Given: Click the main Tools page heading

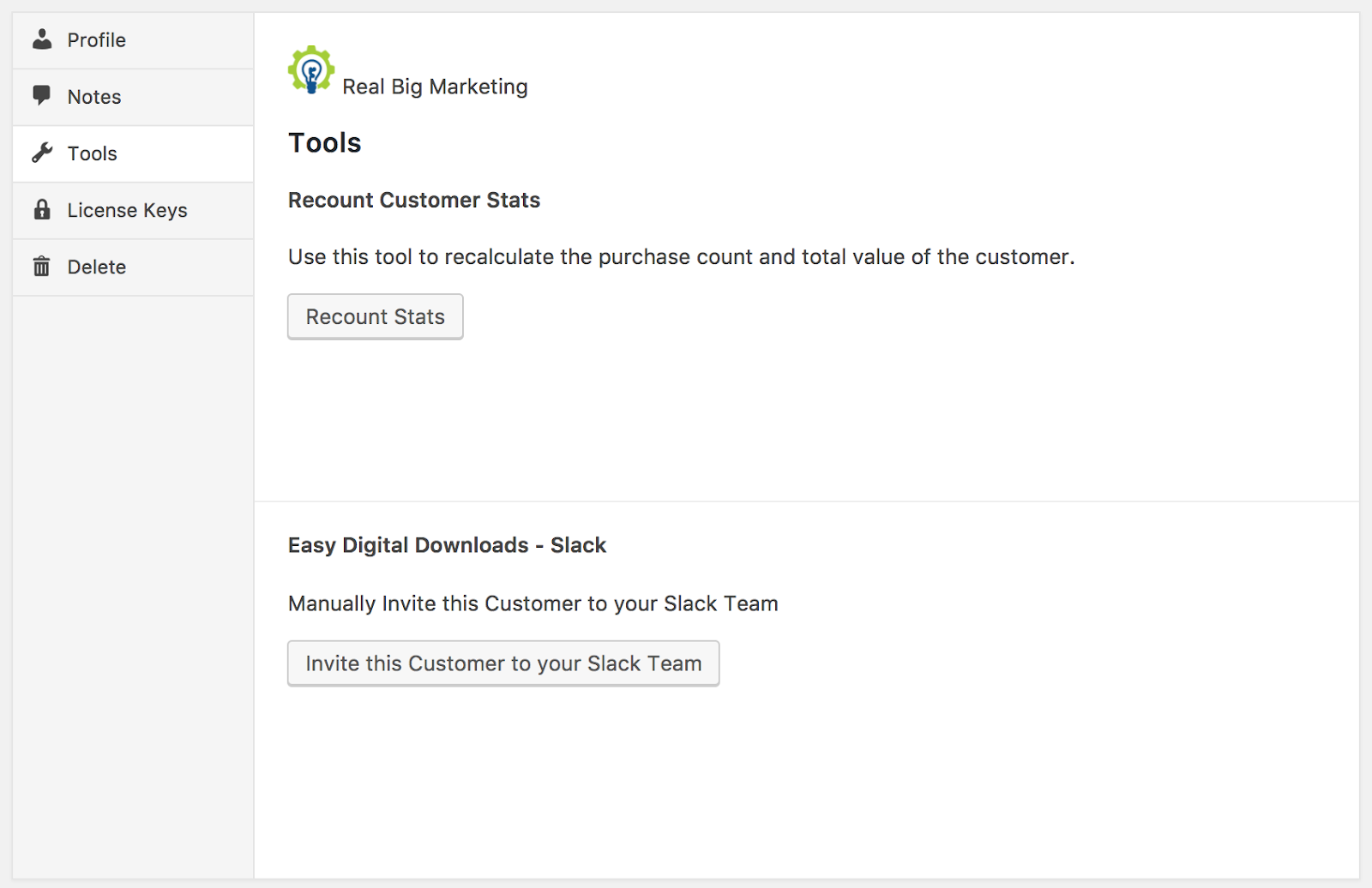Looking at the screenshot, I should coord(325,143).
